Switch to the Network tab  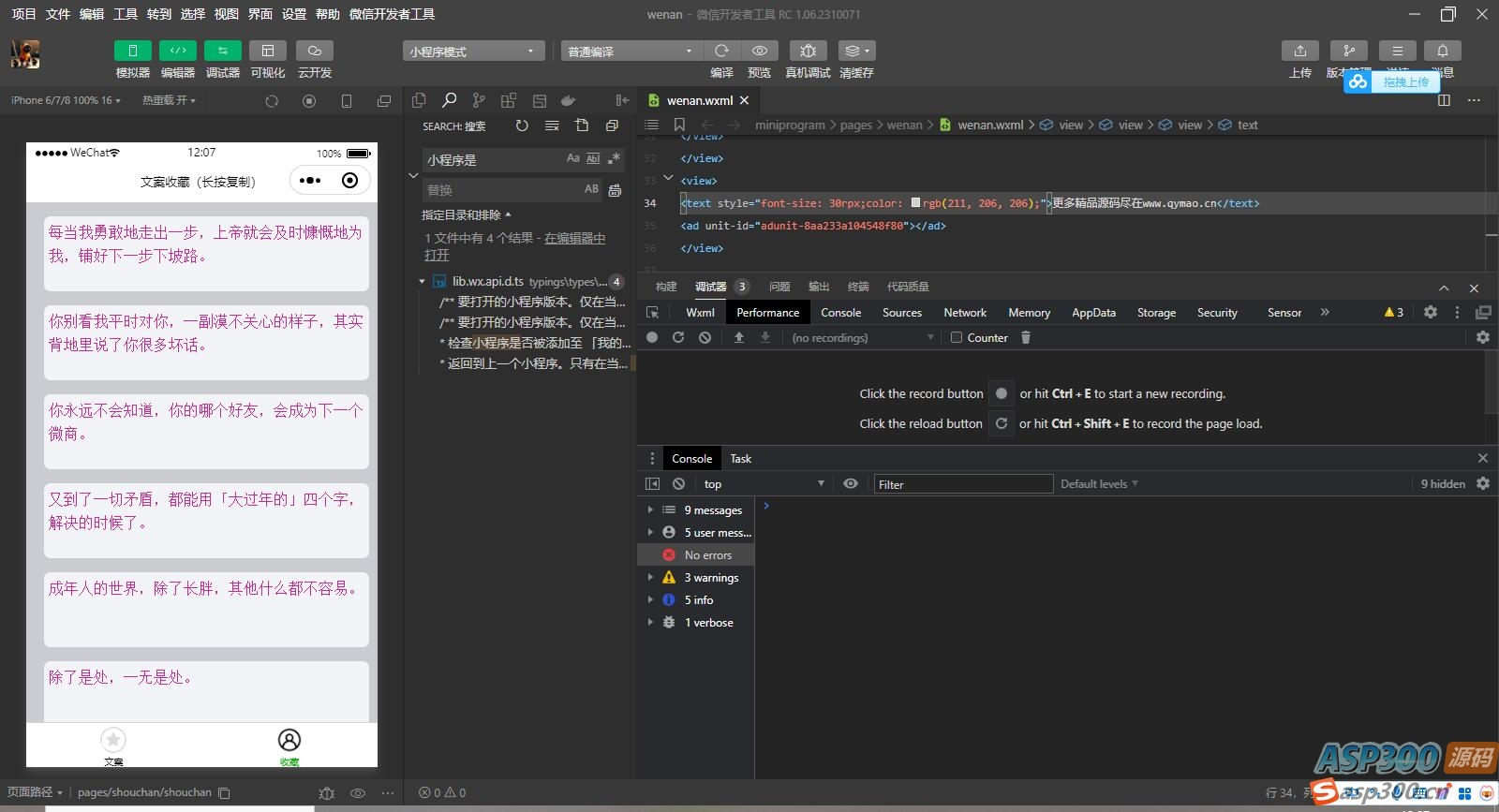[x=964, y=313]
